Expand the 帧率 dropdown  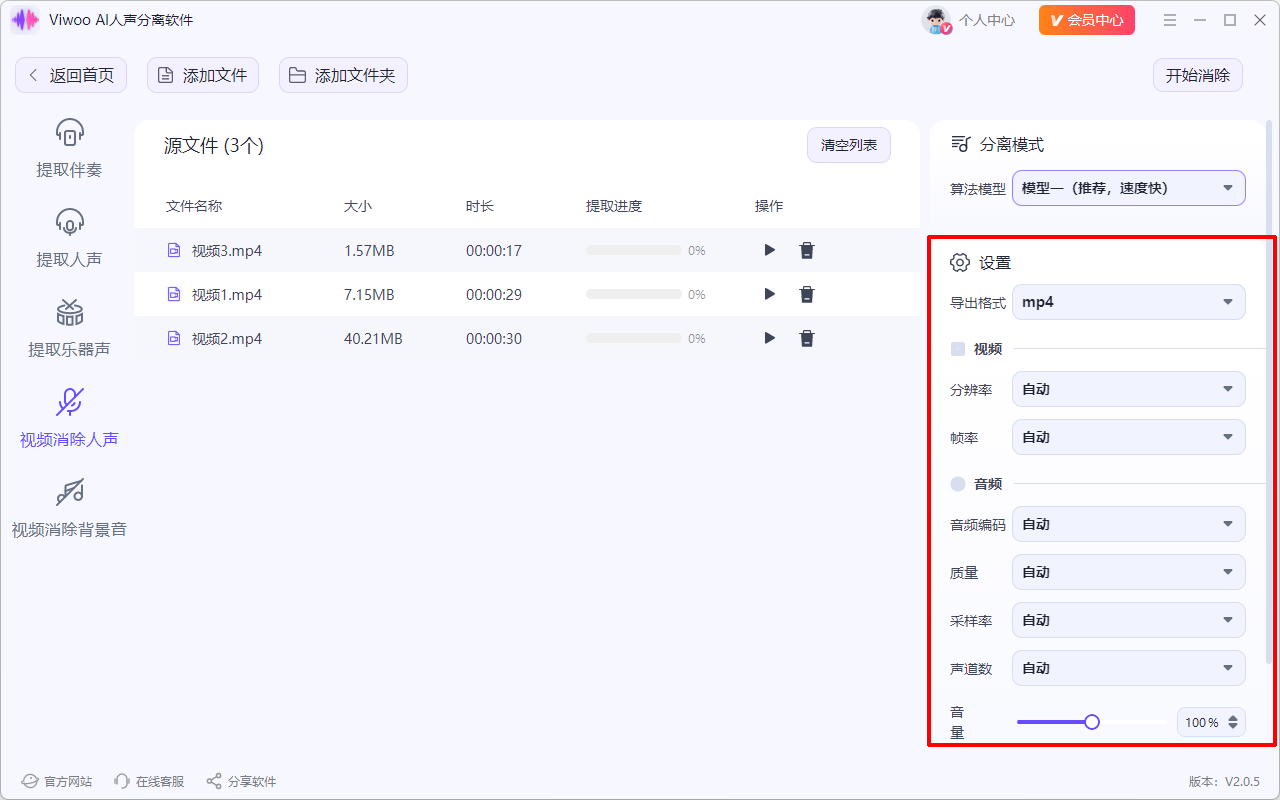point(1129,437)
